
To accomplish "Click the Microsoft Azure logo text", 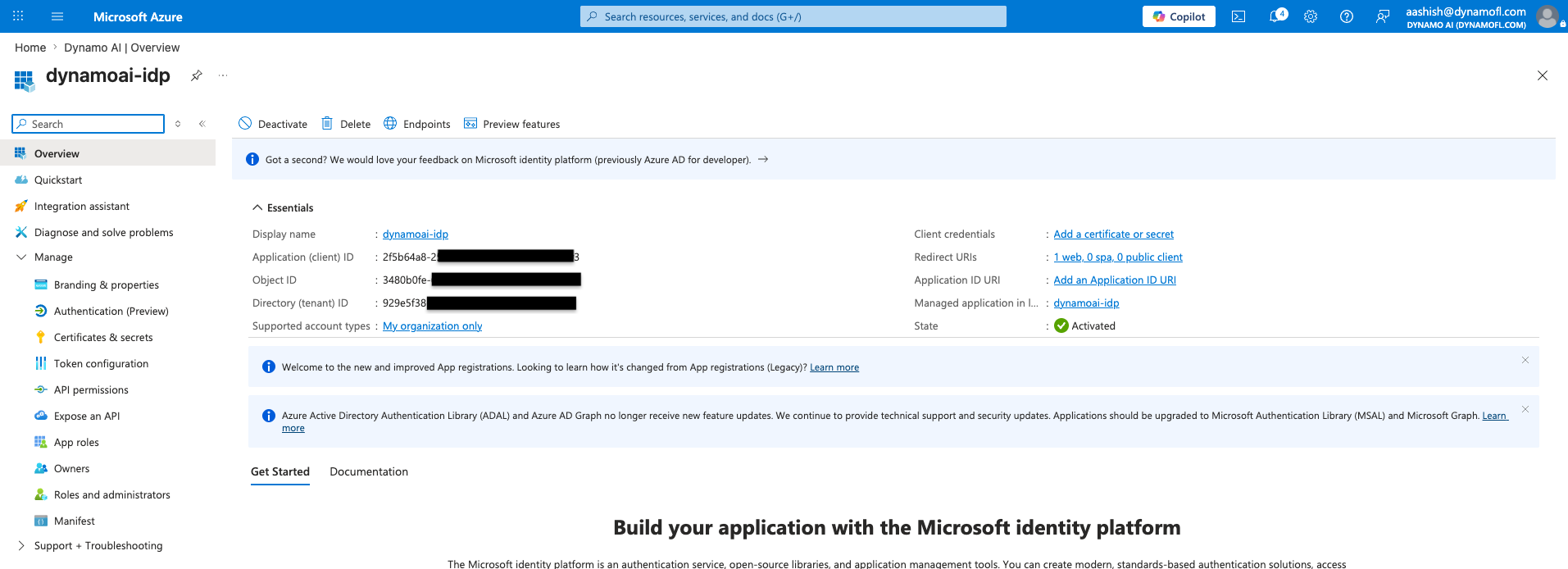I will (138, 16).
